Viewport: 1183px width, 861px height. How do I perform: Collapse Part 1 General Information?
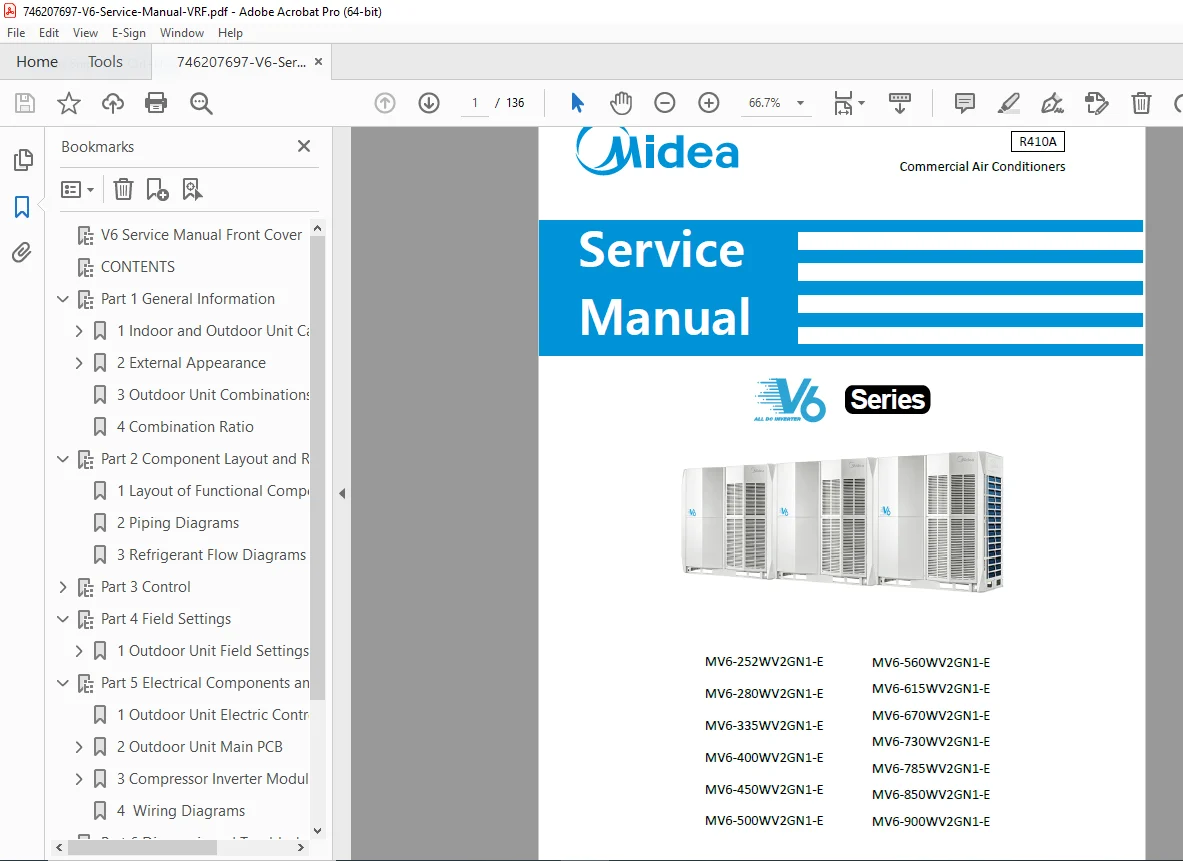coord(63,299)
